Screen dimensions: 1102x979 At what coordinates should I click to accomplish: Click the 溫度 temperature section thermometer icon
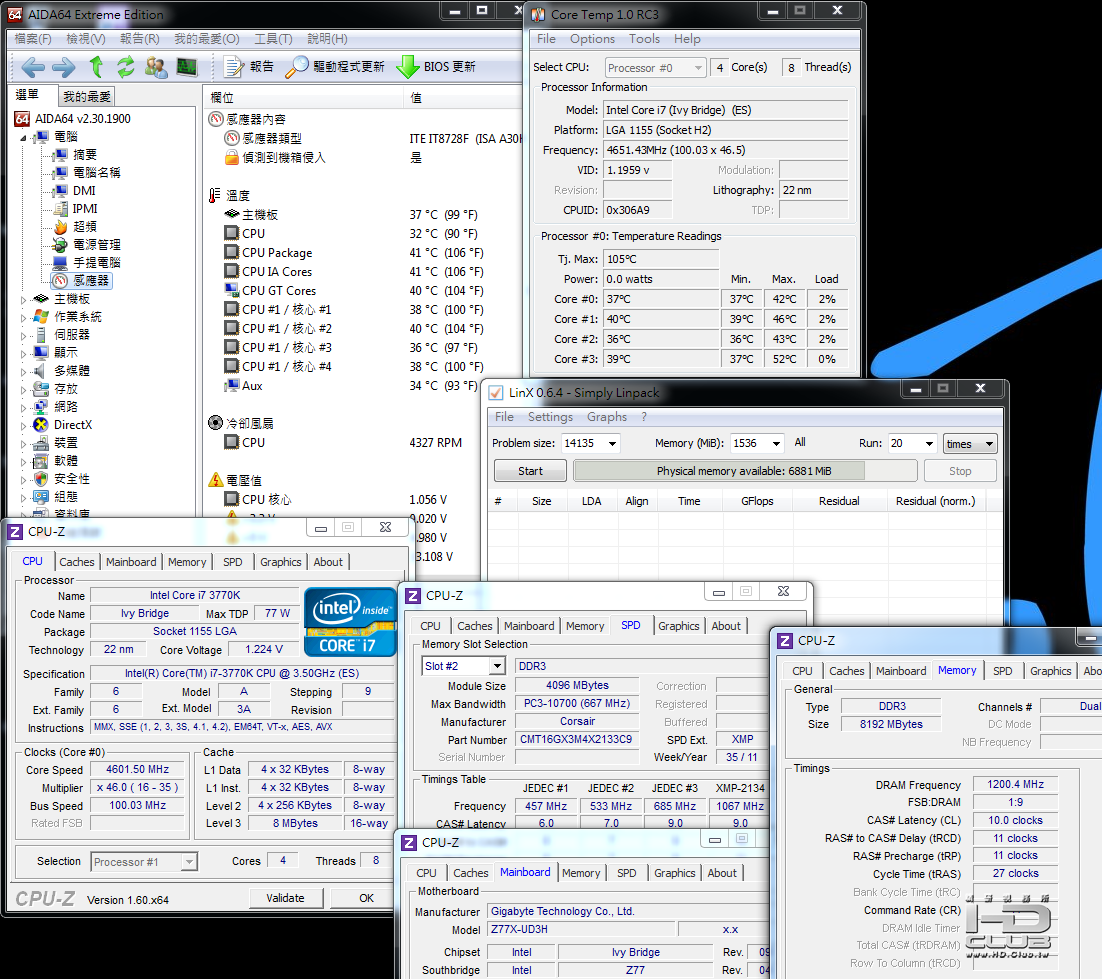click(x=215, y=195)
